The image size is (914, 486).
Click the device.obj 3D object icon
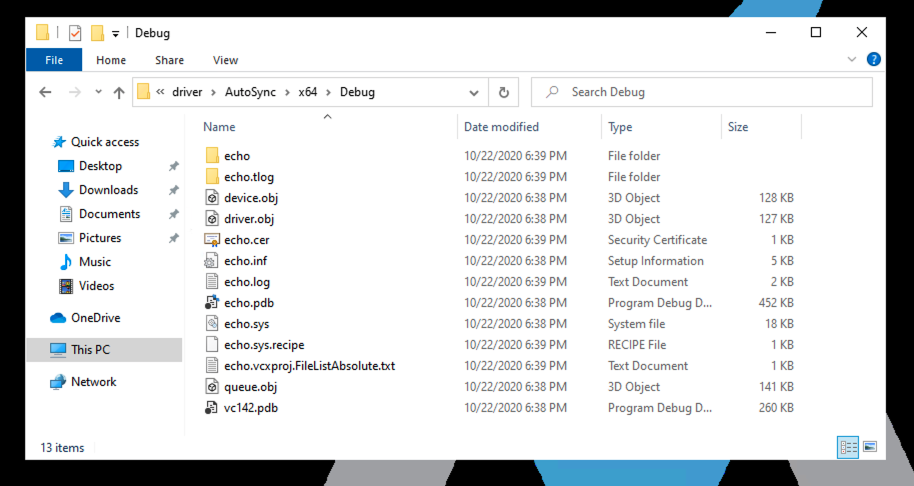click(211, 198)
